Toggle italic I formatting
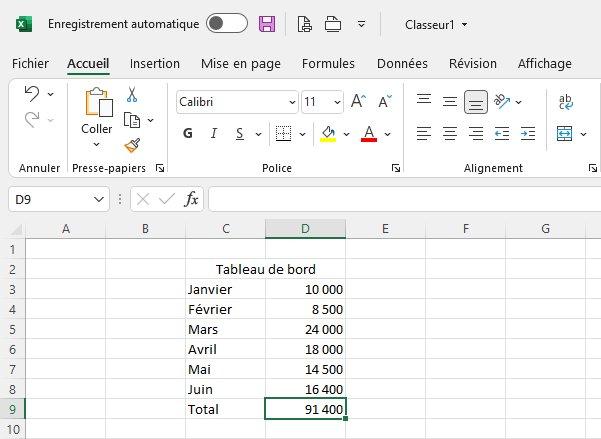Screen dimensions: 601x439 (x=213, y=133)
